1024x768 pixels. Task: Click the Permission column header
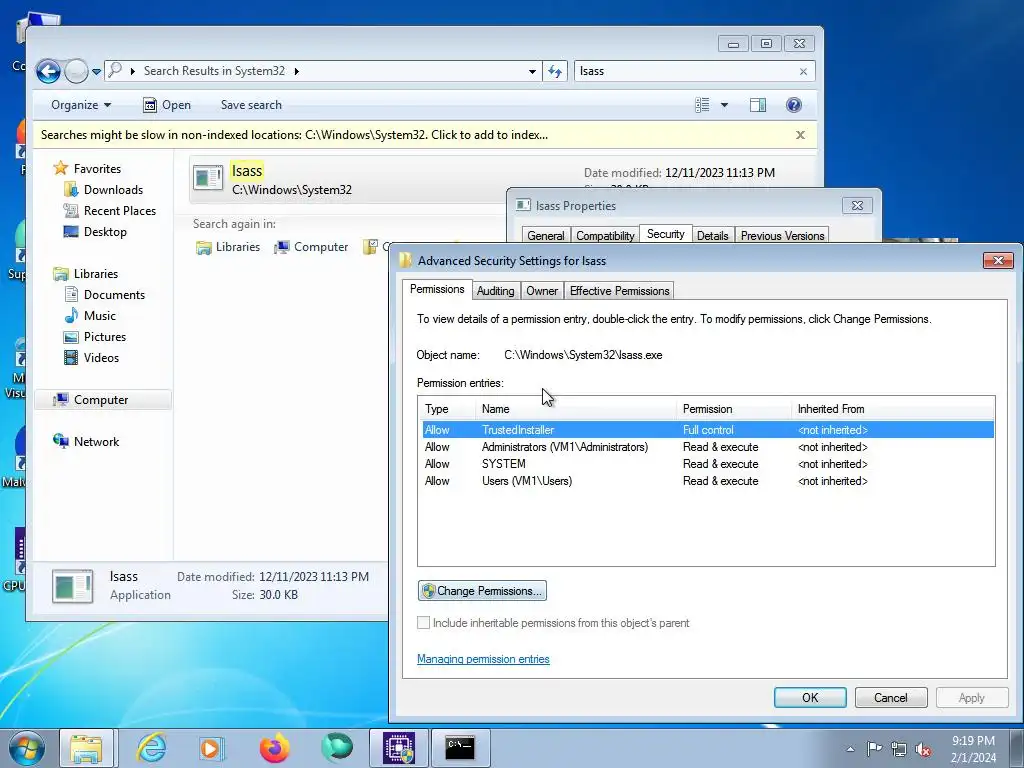pyautogui.click(x=734, y=409)
